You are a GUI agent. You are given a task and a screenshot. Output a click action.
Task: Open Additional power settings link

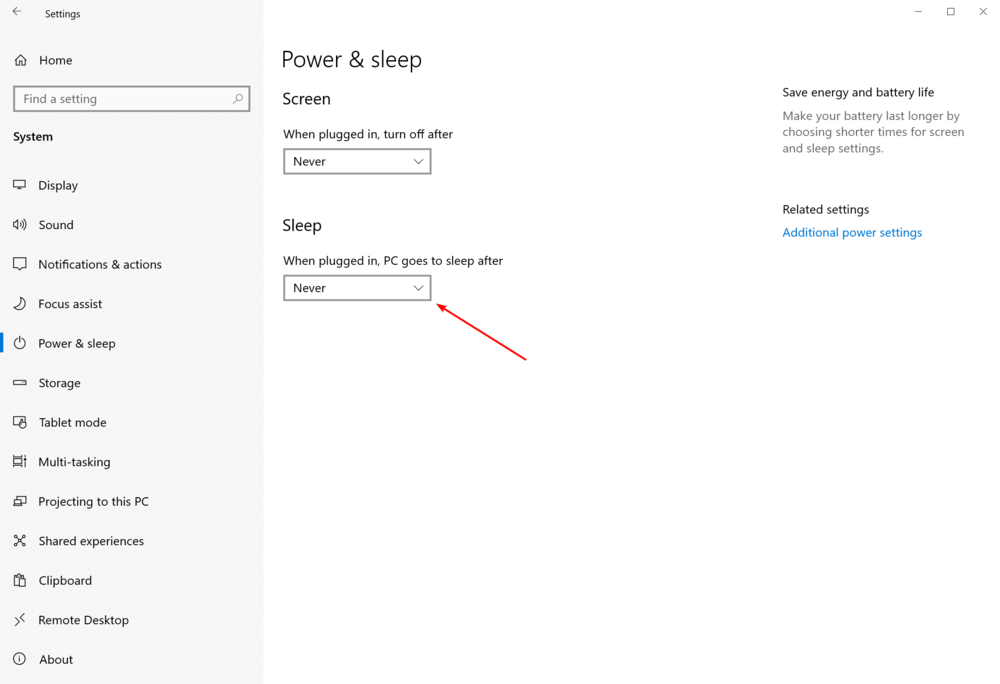pyautogui.click(x=852, y=232)
